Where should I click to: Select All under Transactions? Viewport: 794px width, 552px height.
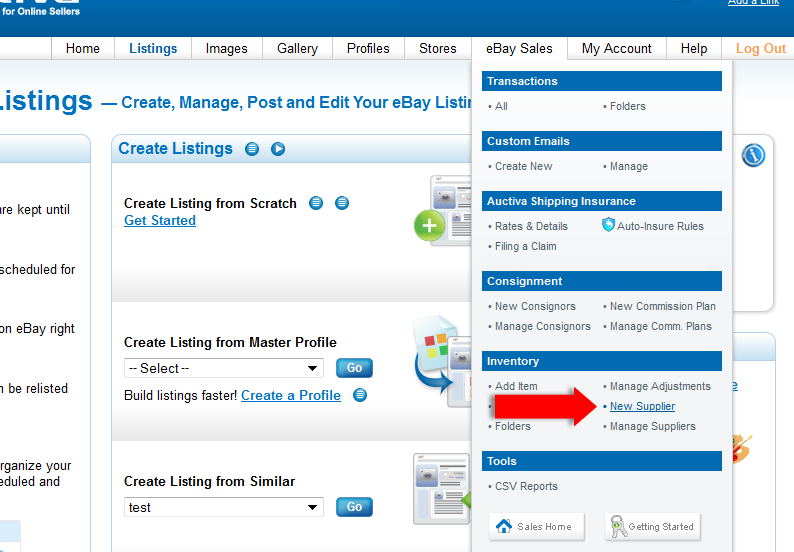point(501,106)
